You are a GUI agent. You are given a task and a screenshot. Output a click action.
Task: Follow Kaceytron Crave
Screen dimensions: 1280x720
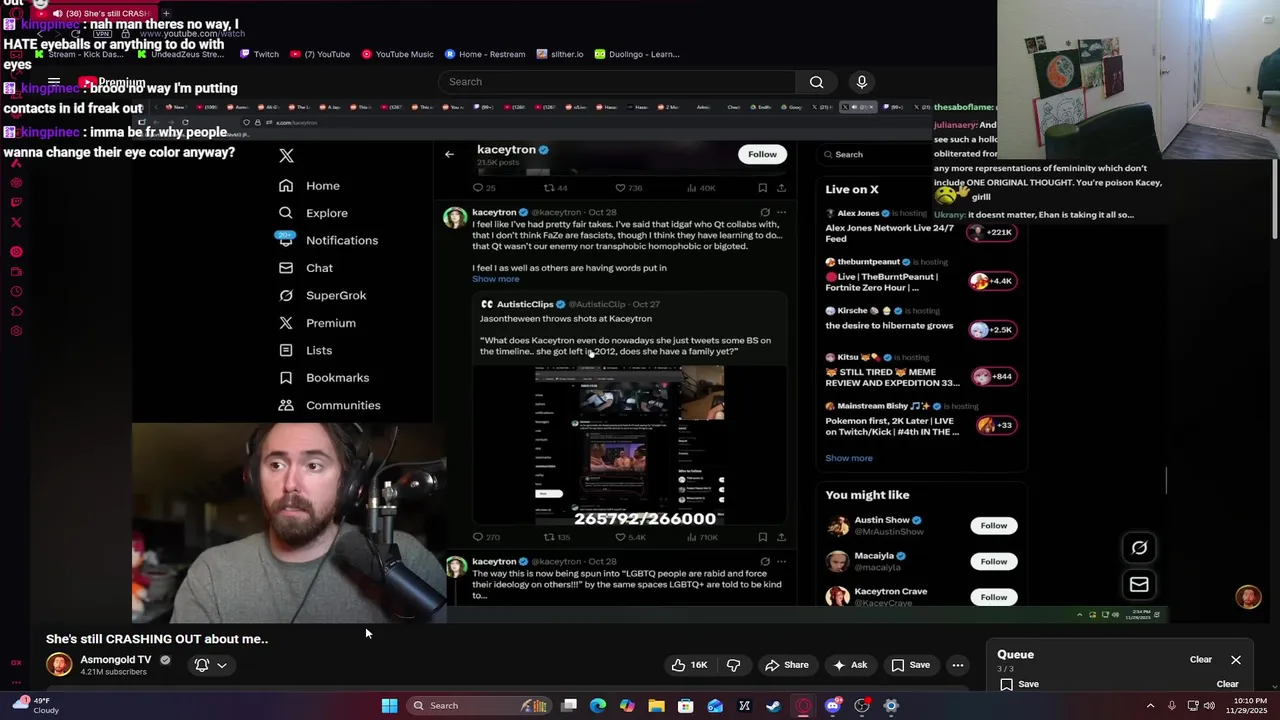pyautogui.click(x=993, y=597)
